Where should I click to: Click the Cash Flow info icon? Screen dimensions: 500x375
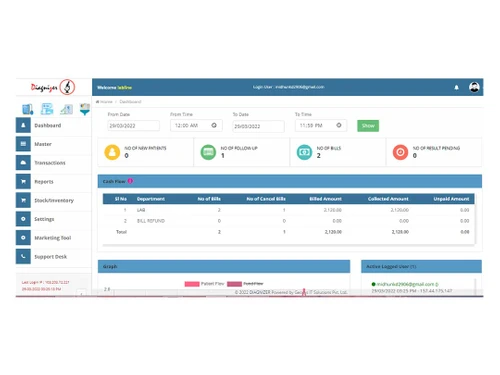130,181
